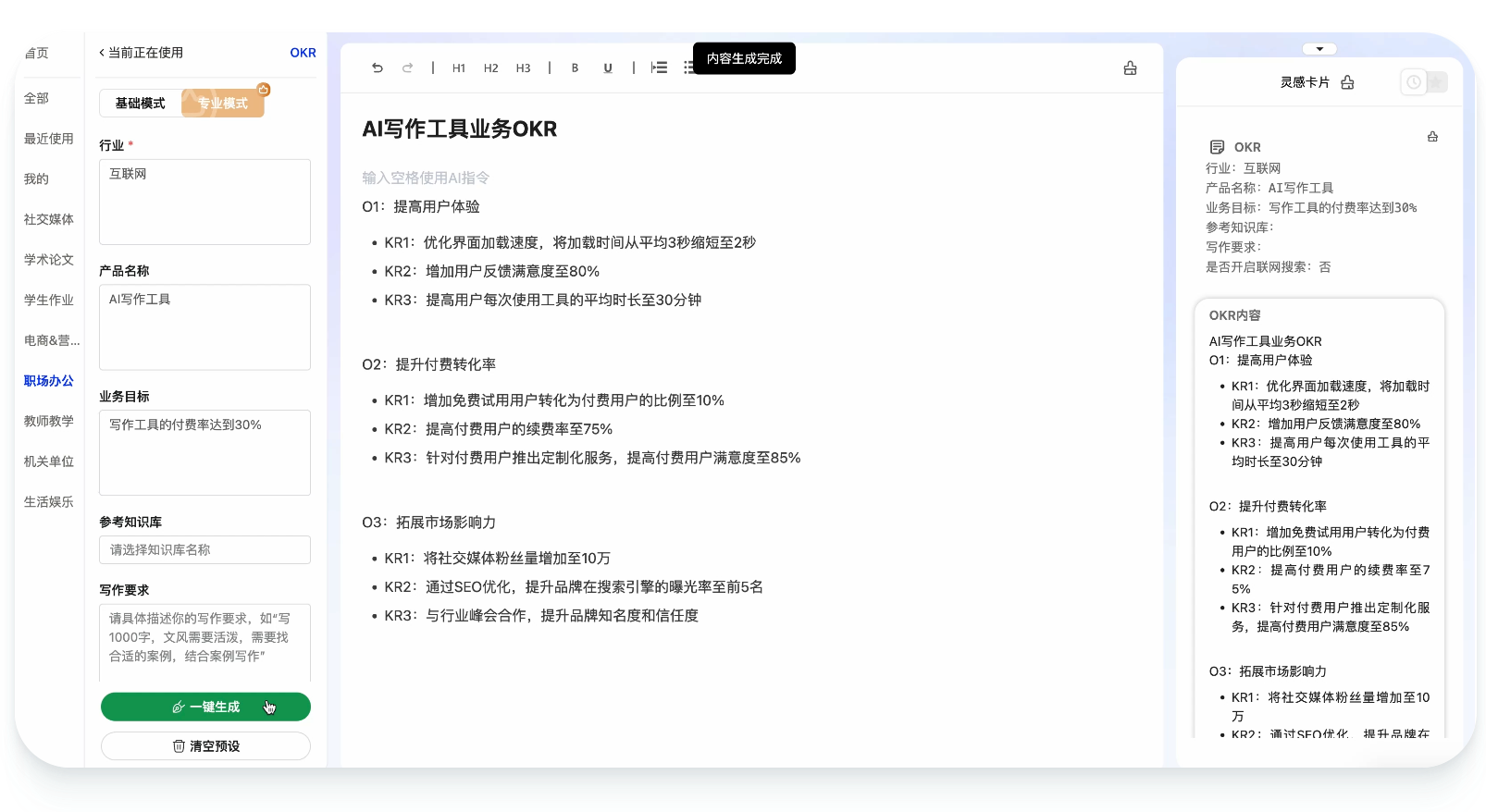Click the 产品名称 input with AI写作工具
Viewport: 1486px width, 812px height.
(204, 327)
